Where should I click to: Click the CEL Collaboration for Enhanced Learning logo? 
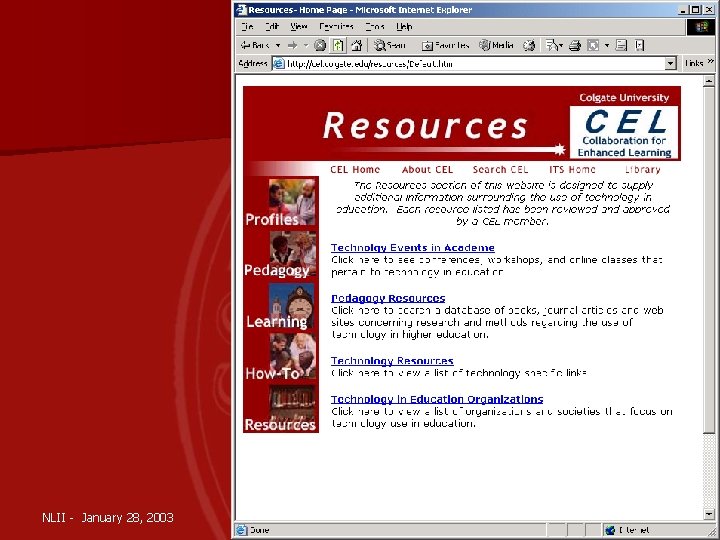click(624, 132)
